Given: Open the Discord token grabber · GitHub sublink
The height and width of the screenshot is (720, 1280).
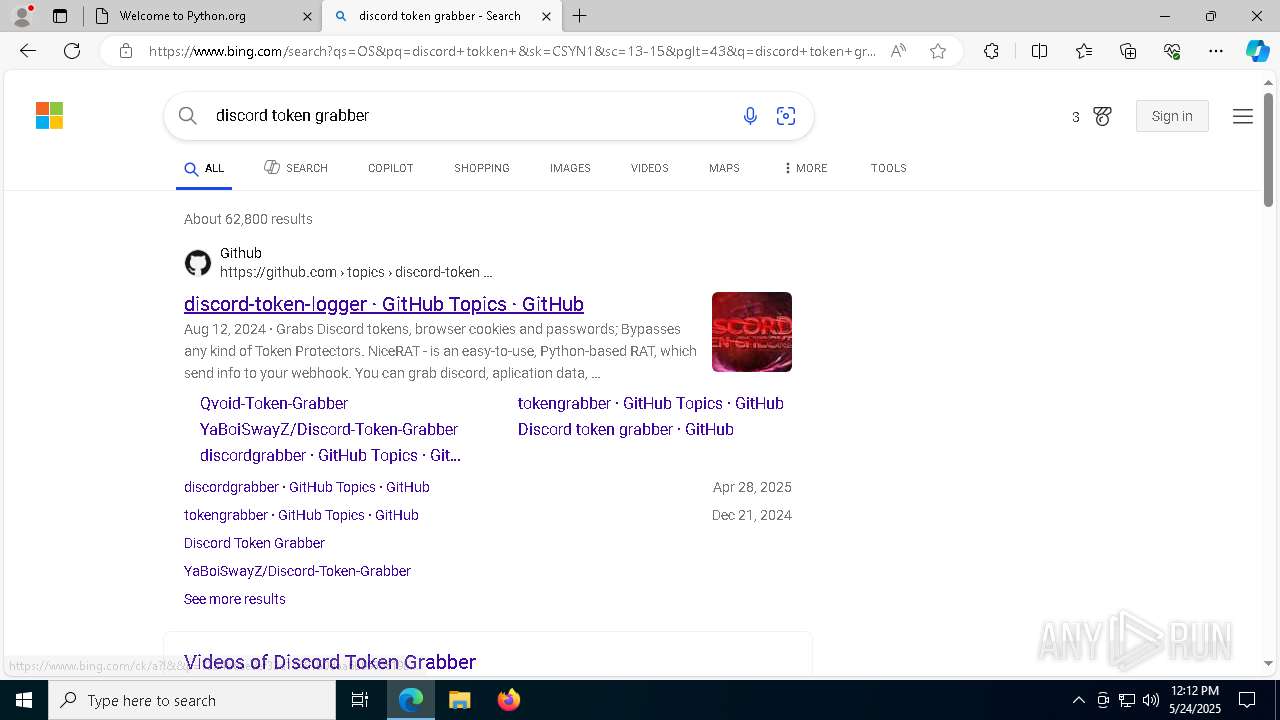Looking at the screenshot, I should tap(626, 429).
